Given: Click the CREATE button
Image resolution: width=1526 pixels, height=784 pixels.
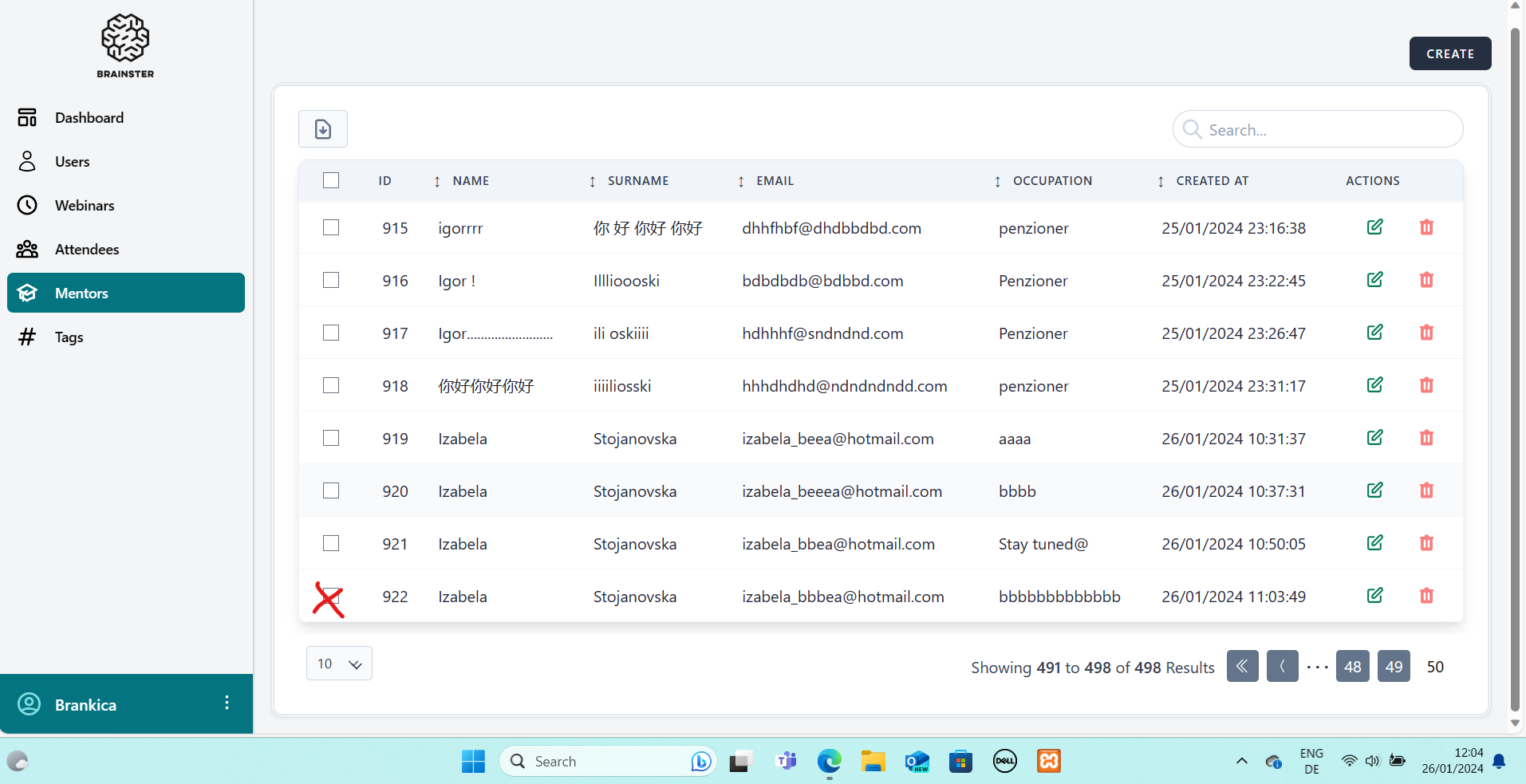Looking at the screenshot, I should 1449,53.
